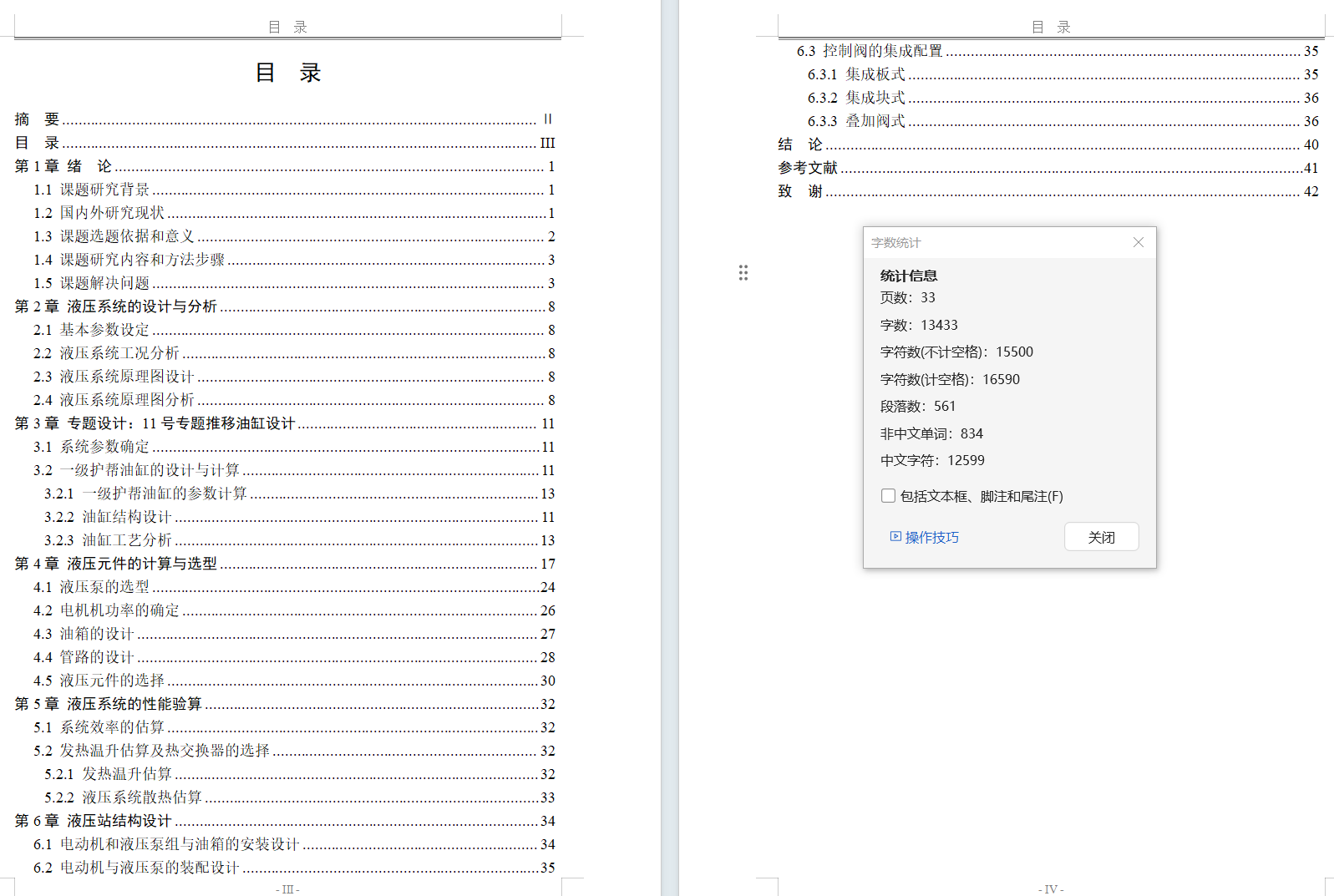The height and width of the screenshot is (896, 1334).
Task: Open 1.5 课题解决问题 entry
Action: pos(294,283)
